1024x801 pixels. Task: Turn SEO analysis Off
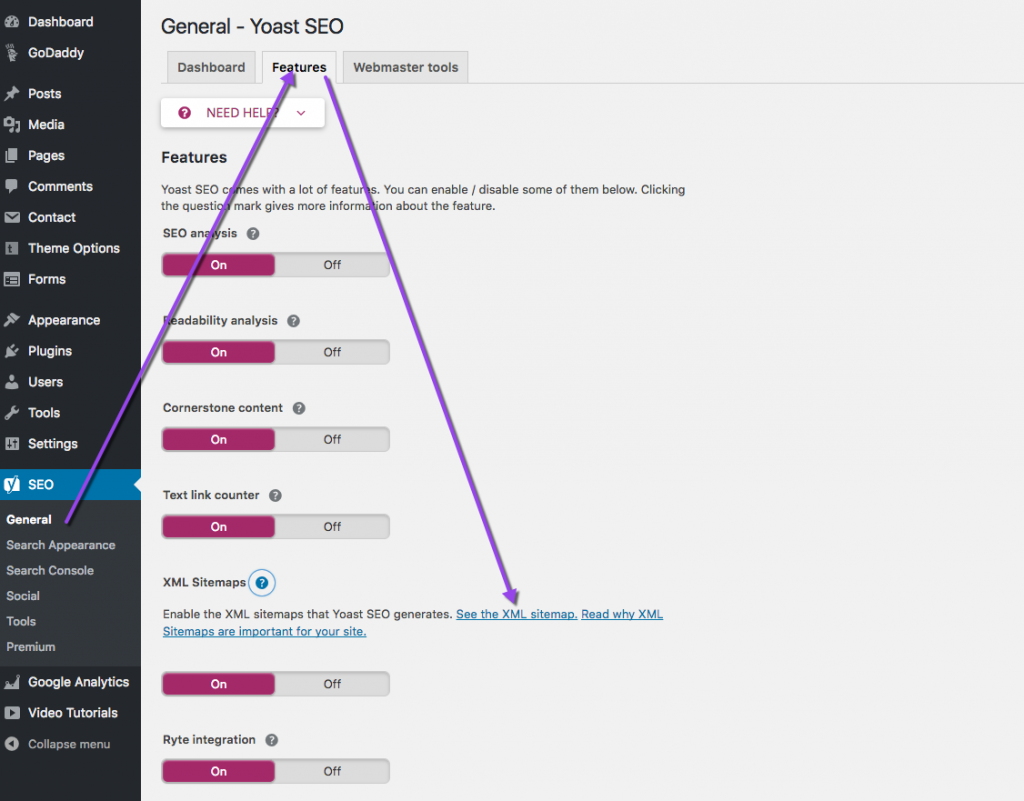[332, 265]
